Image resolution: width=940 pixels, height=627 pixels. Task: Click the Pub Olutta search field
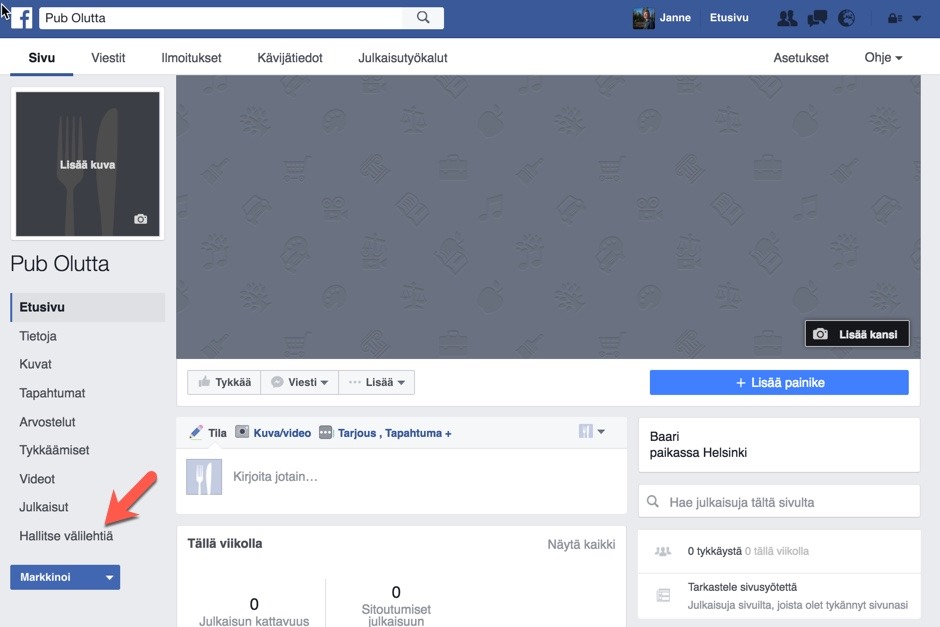[222, 18]
